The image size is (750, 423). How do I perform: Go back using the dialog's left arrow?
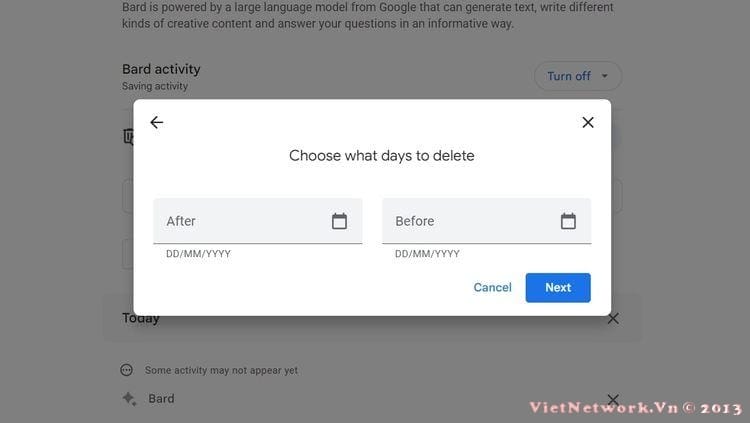pyautogui.click(x=156, y=122)
